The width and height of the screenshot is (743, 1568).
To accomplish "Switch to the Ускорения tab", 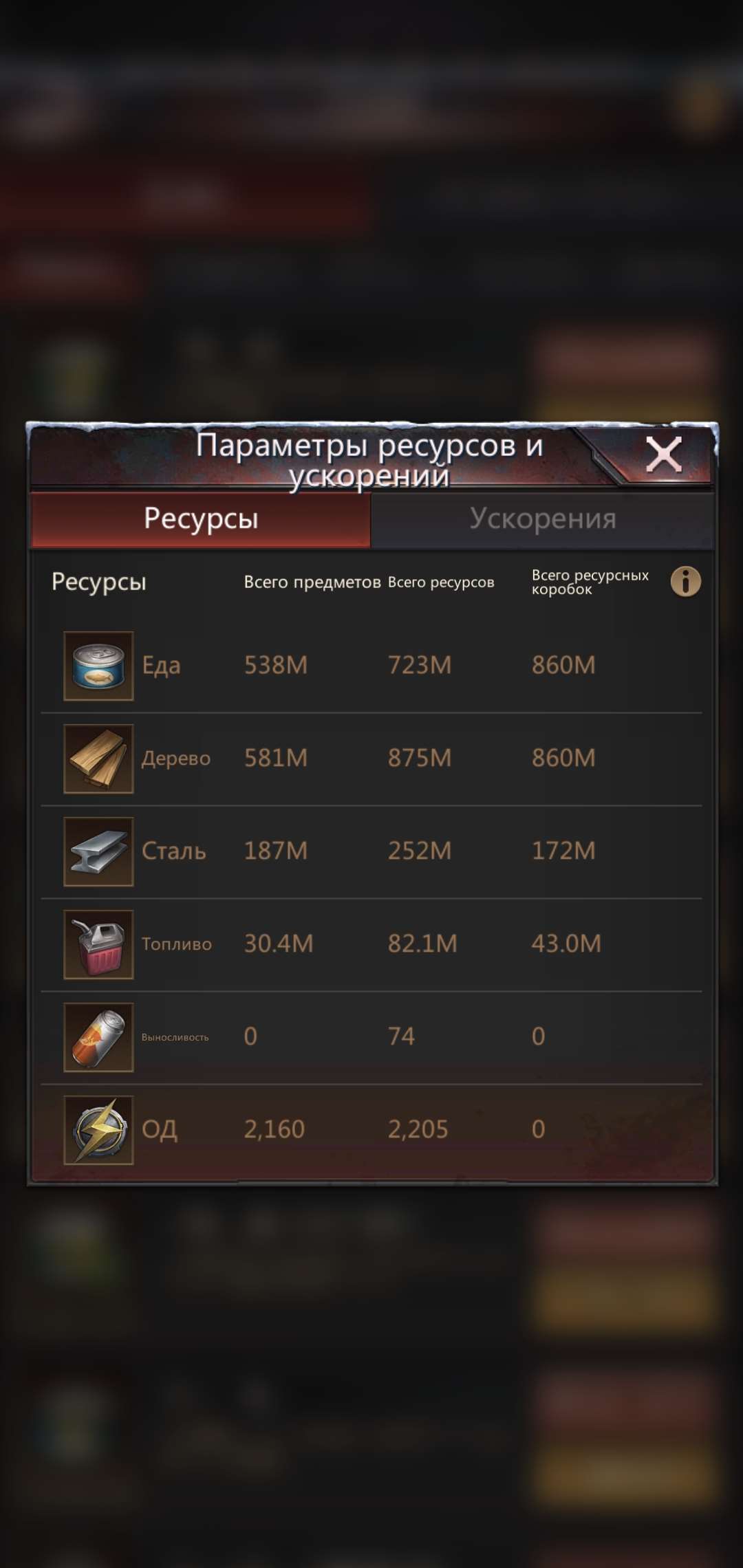I will 543,519.
